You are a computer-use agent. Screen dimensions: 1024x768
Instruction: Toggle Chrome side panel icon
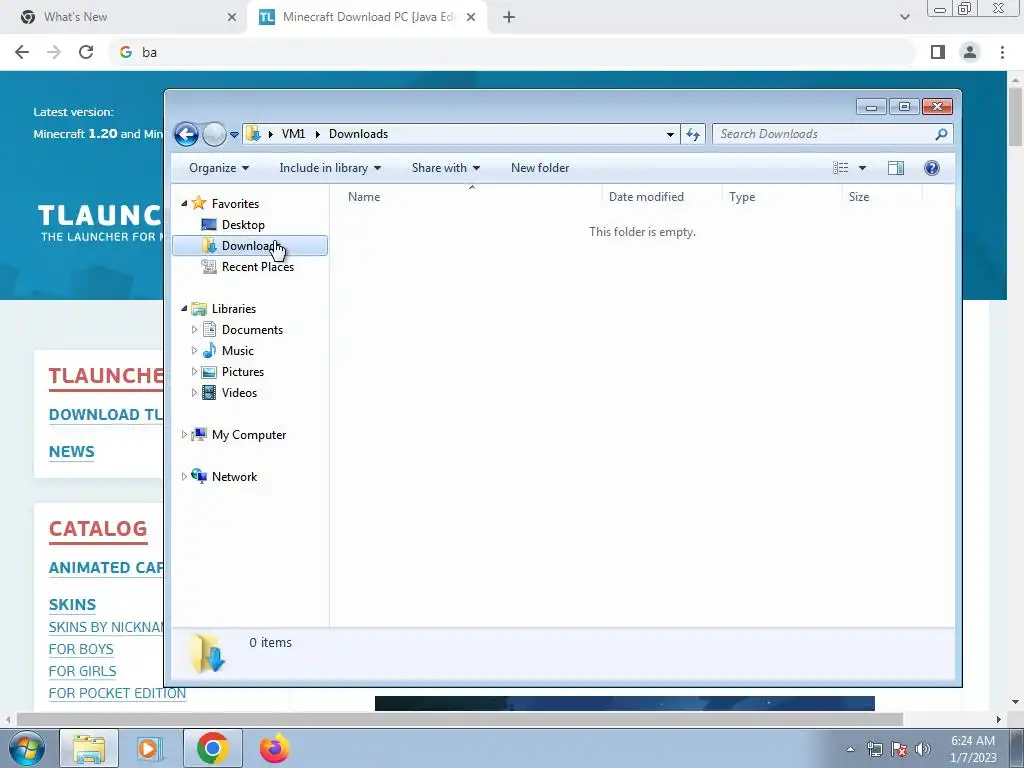click(938, 52)
